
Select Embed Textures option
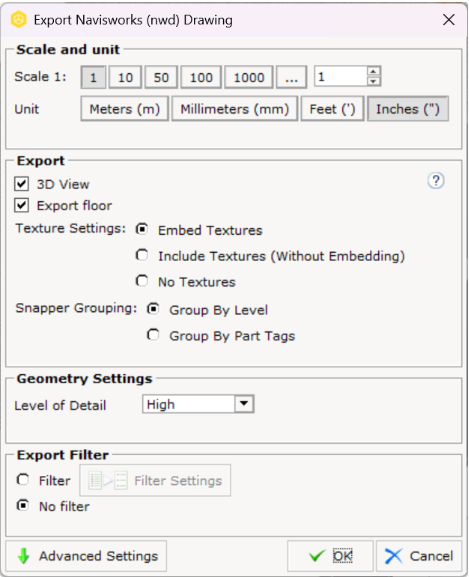(142, 229)
